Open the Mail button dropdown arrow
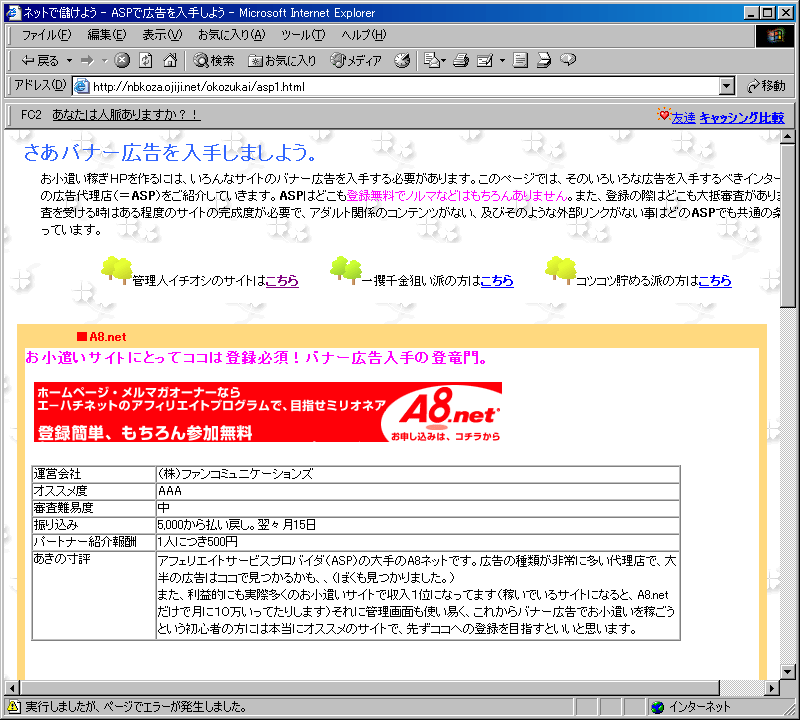 coord(443,61)
